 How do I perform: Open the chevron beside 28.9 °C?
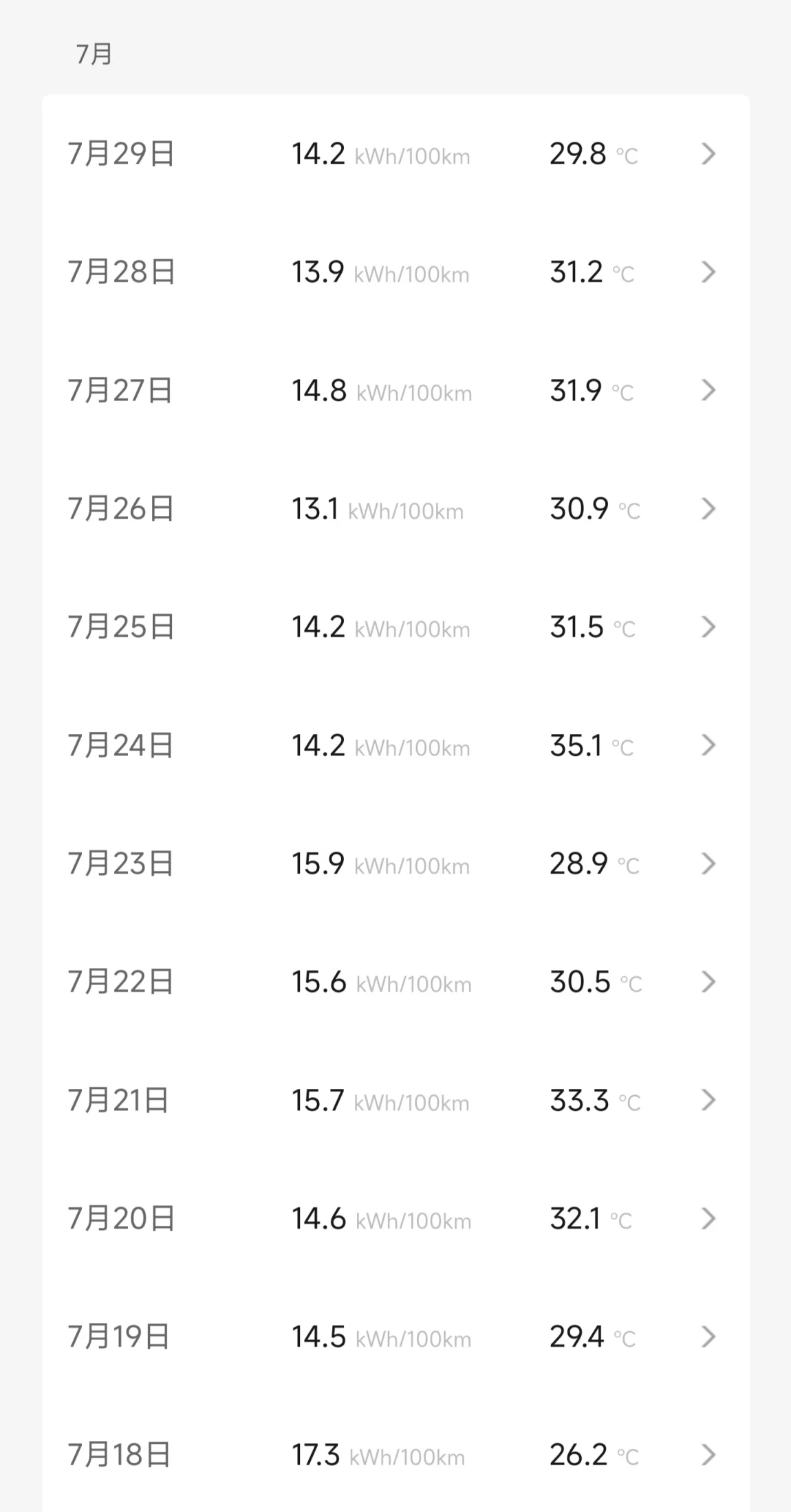pyautogui.click(x=708, y=863)
